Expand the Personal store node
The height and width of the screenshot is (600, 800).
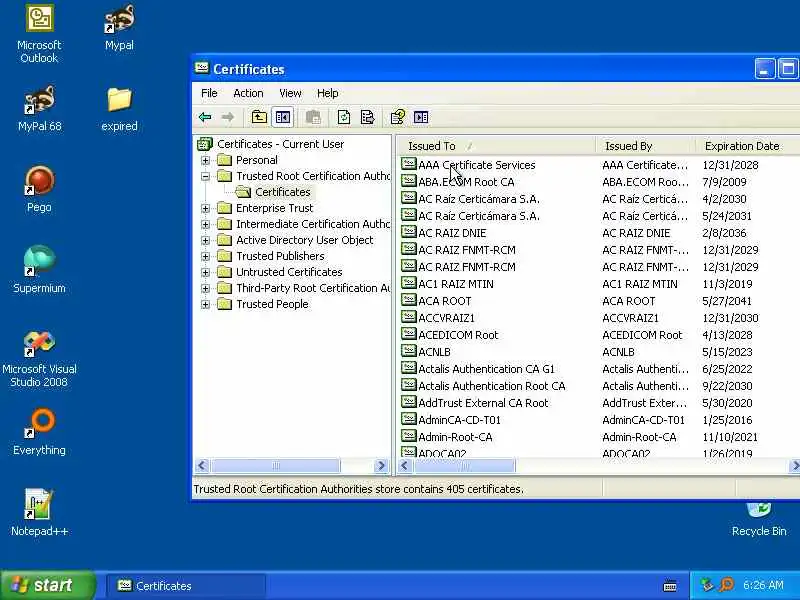coord(205,160)
